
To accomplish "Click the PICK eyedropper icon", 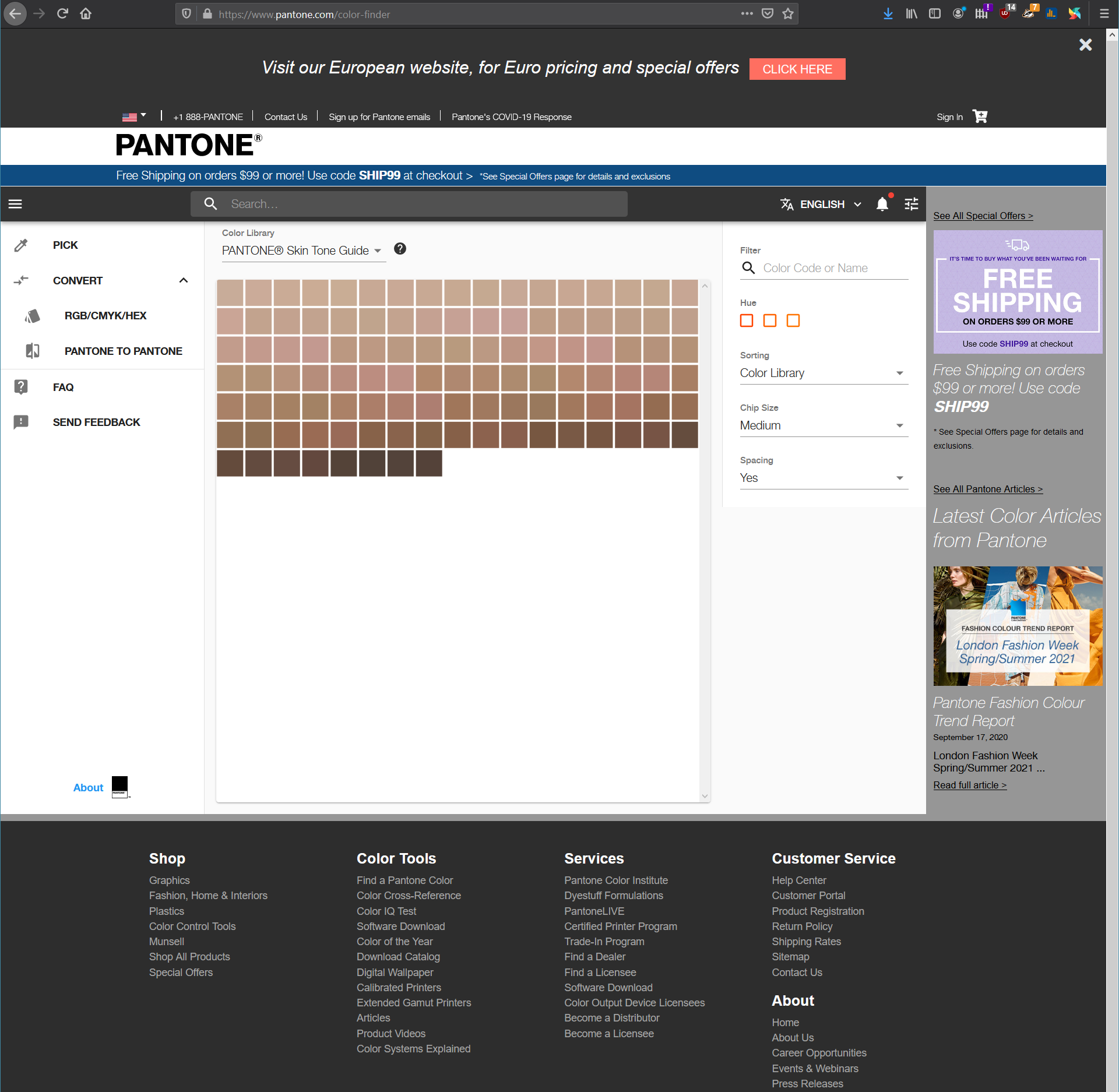I will click(21, 245).
